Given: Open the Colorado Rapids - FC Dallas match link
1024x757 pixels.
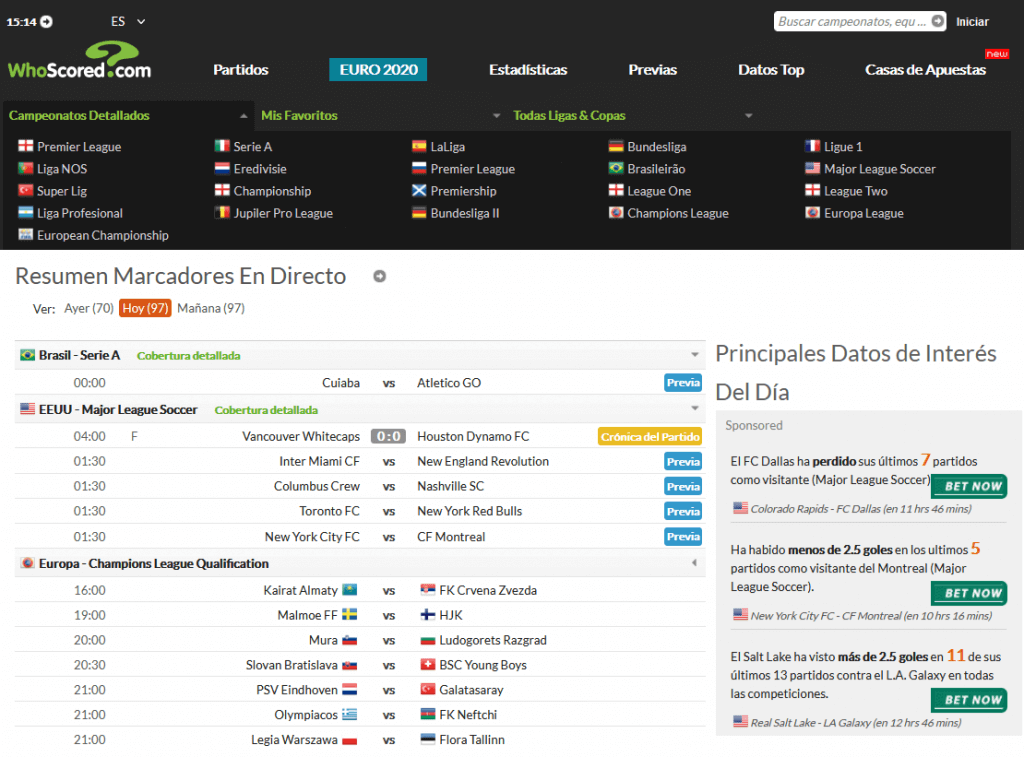Looking at the screenshot, I should pyautogui.click(x=861, y=509).
